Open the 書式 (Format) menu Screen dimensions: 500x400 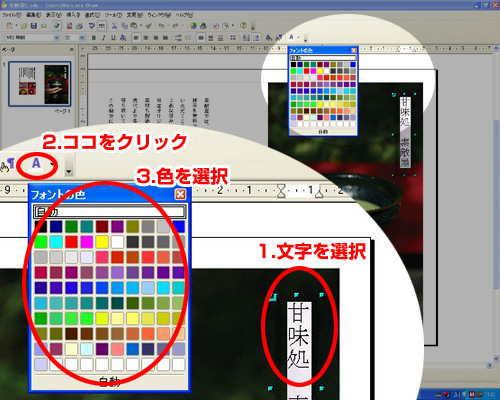point(92,15)
